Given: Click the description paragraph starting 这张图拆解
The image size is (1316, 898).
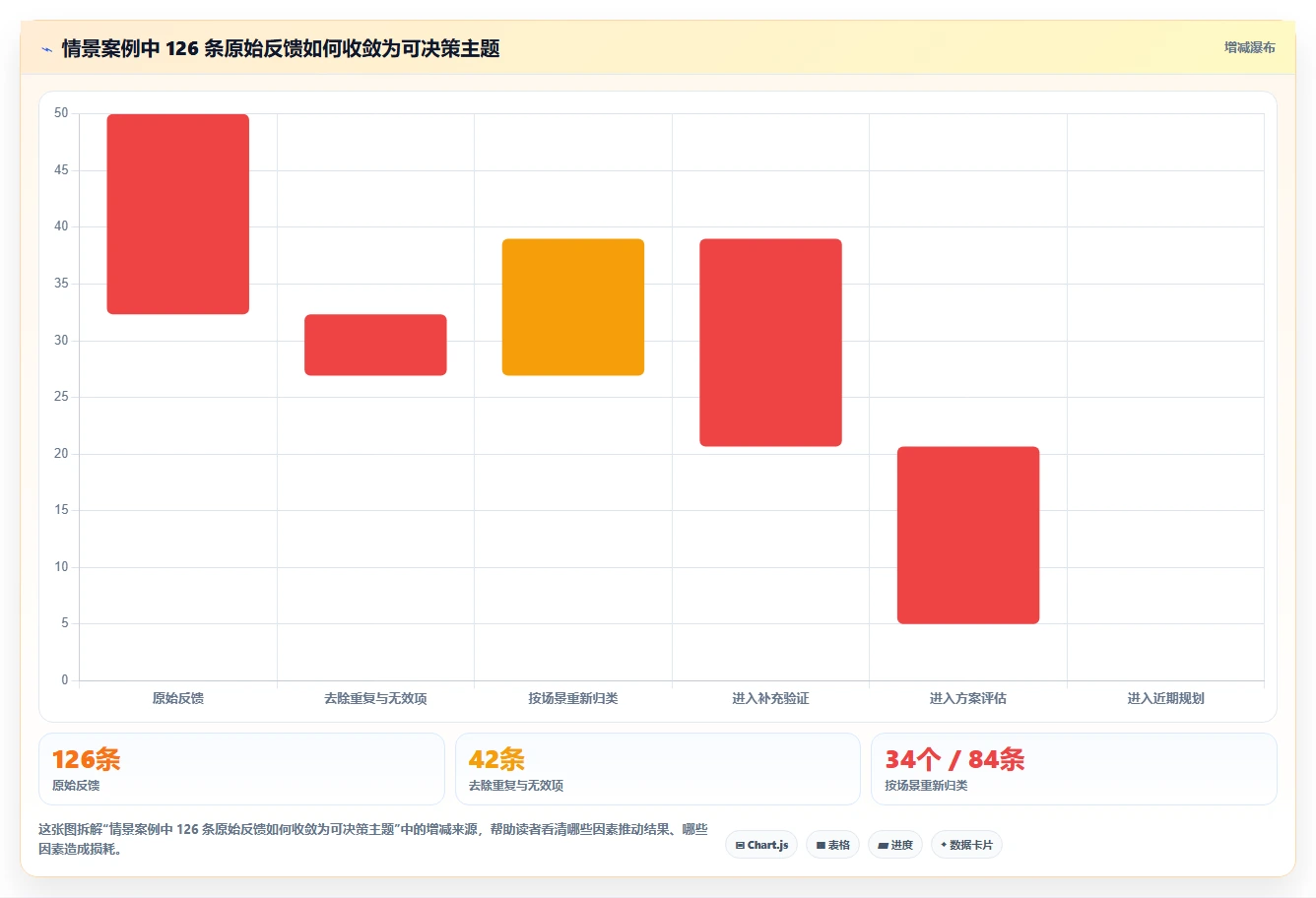Looking at the screenshot, I should pyautogui.click(x=373, y=839).
